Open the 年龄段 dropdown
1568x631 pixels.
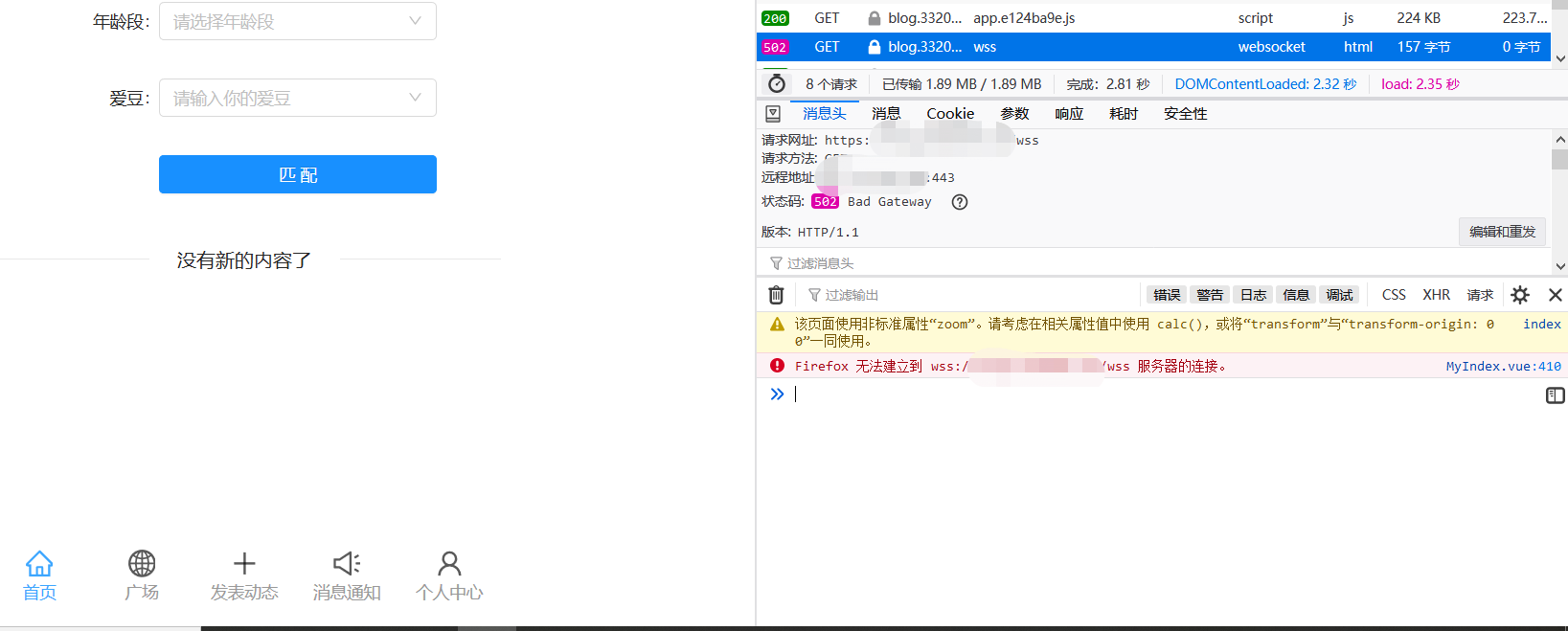tap(298, 21)
